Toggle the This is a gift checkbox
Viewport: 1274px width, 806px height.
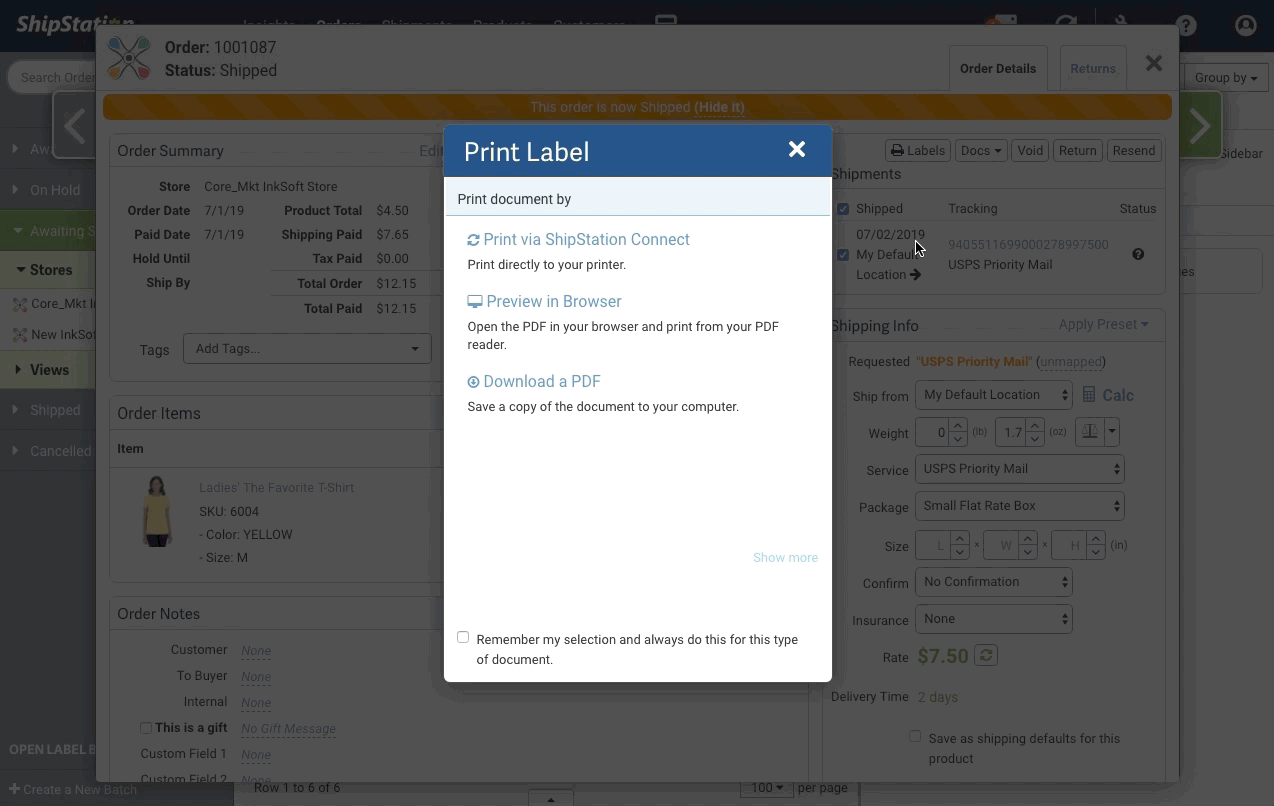[x=146, y=728]
